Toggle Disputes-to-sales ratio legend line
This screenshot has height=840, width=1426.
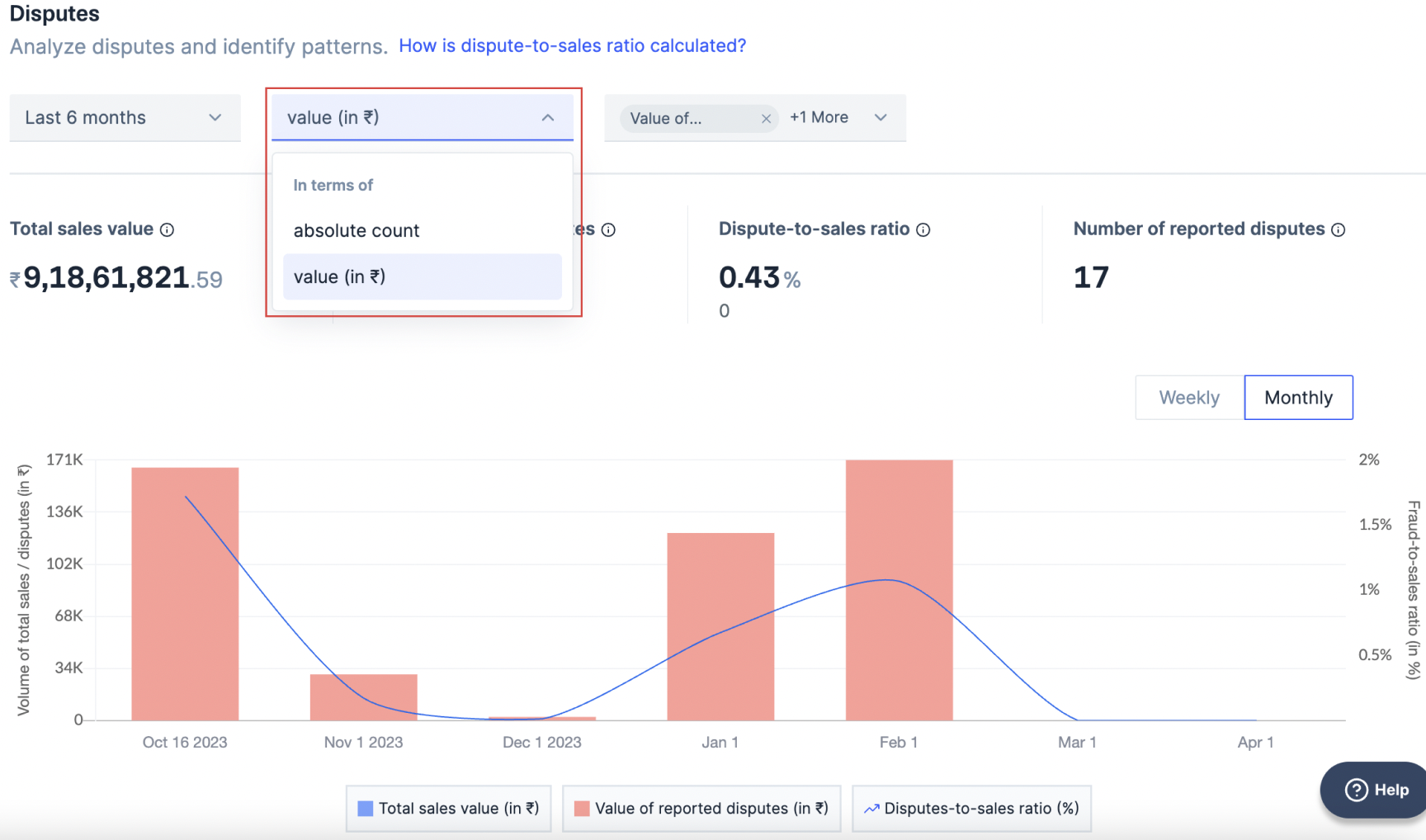pos(971,809)
